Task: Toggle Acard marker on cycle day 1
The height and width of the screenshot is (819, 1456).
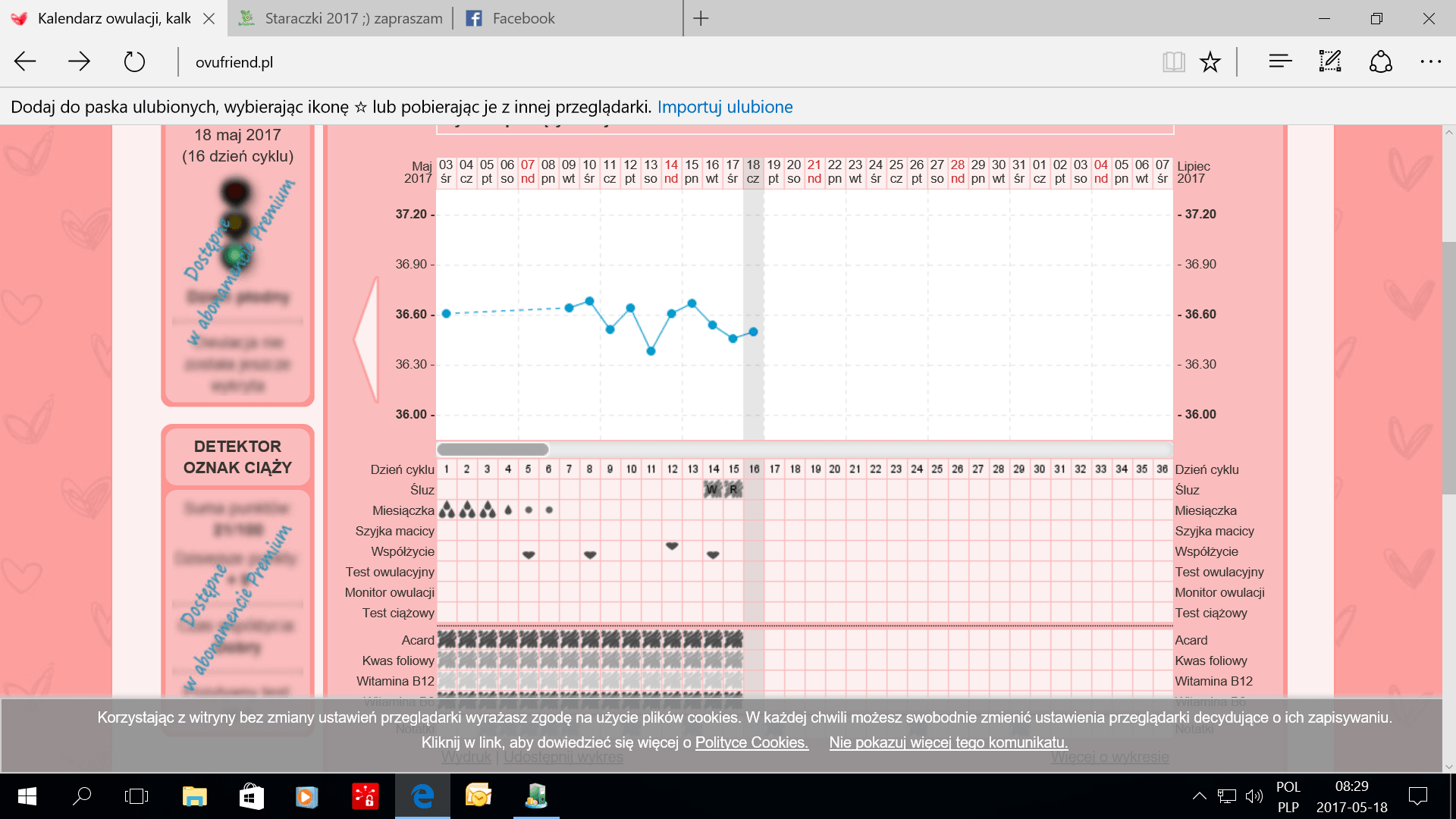Action: coord(447,640)
